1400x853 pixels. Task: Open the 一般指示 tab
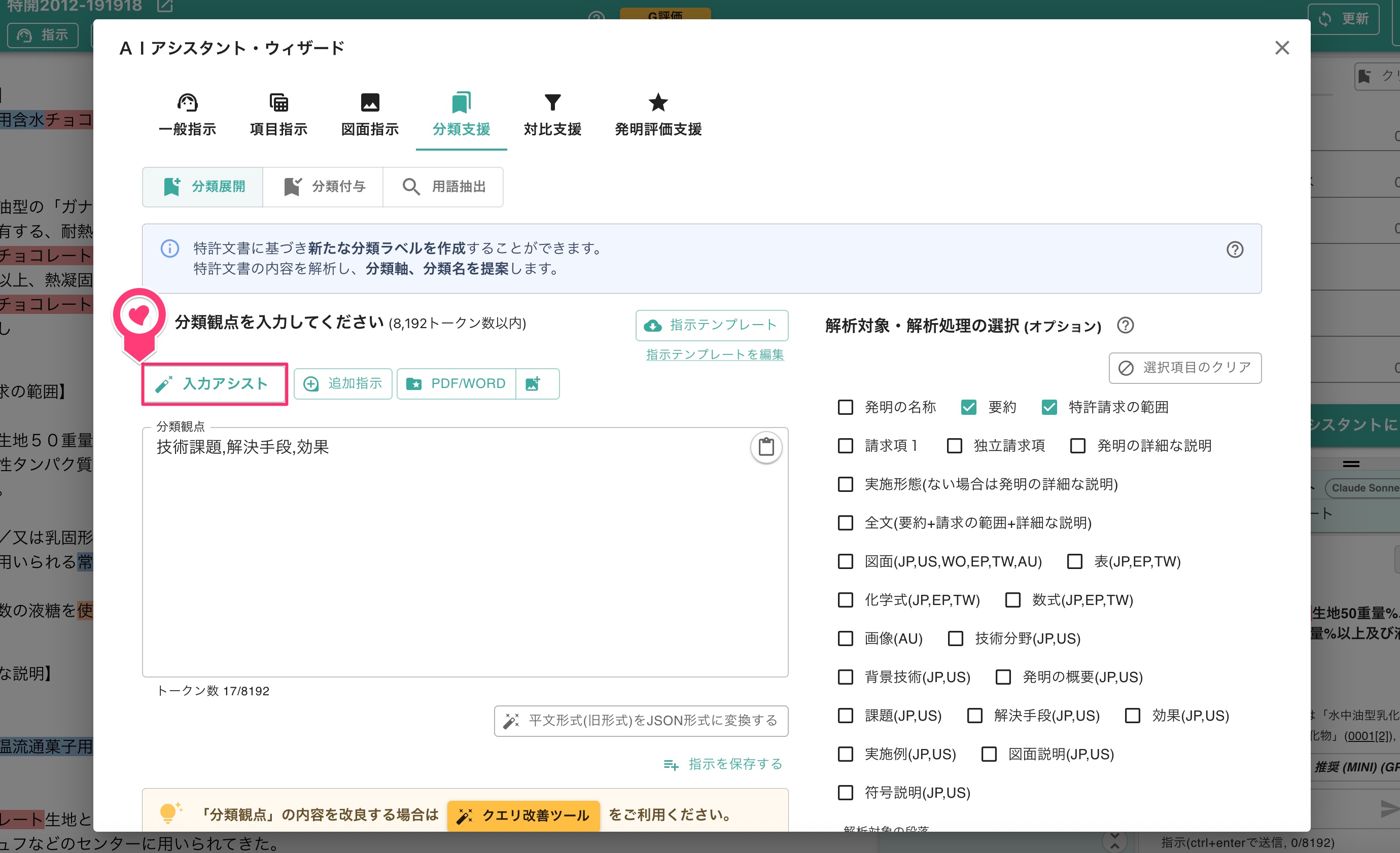187,115
